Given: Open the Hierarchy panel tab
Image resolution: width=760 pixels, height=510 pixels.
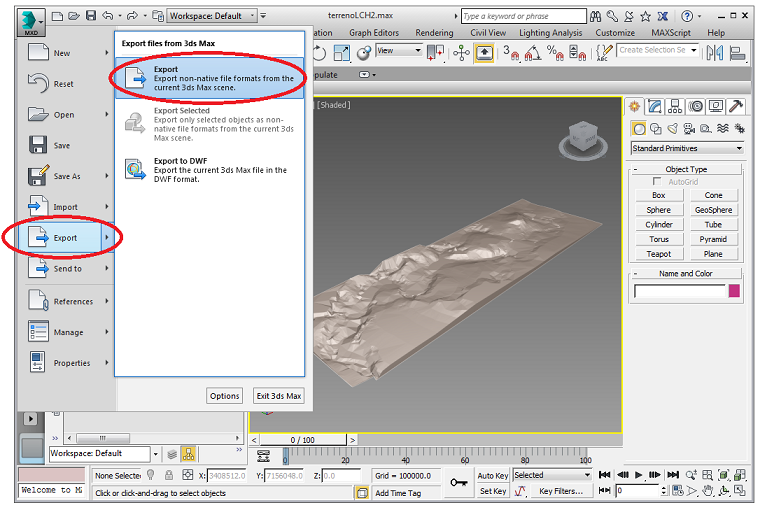Looking at the screenshot, I should (675, 106).
